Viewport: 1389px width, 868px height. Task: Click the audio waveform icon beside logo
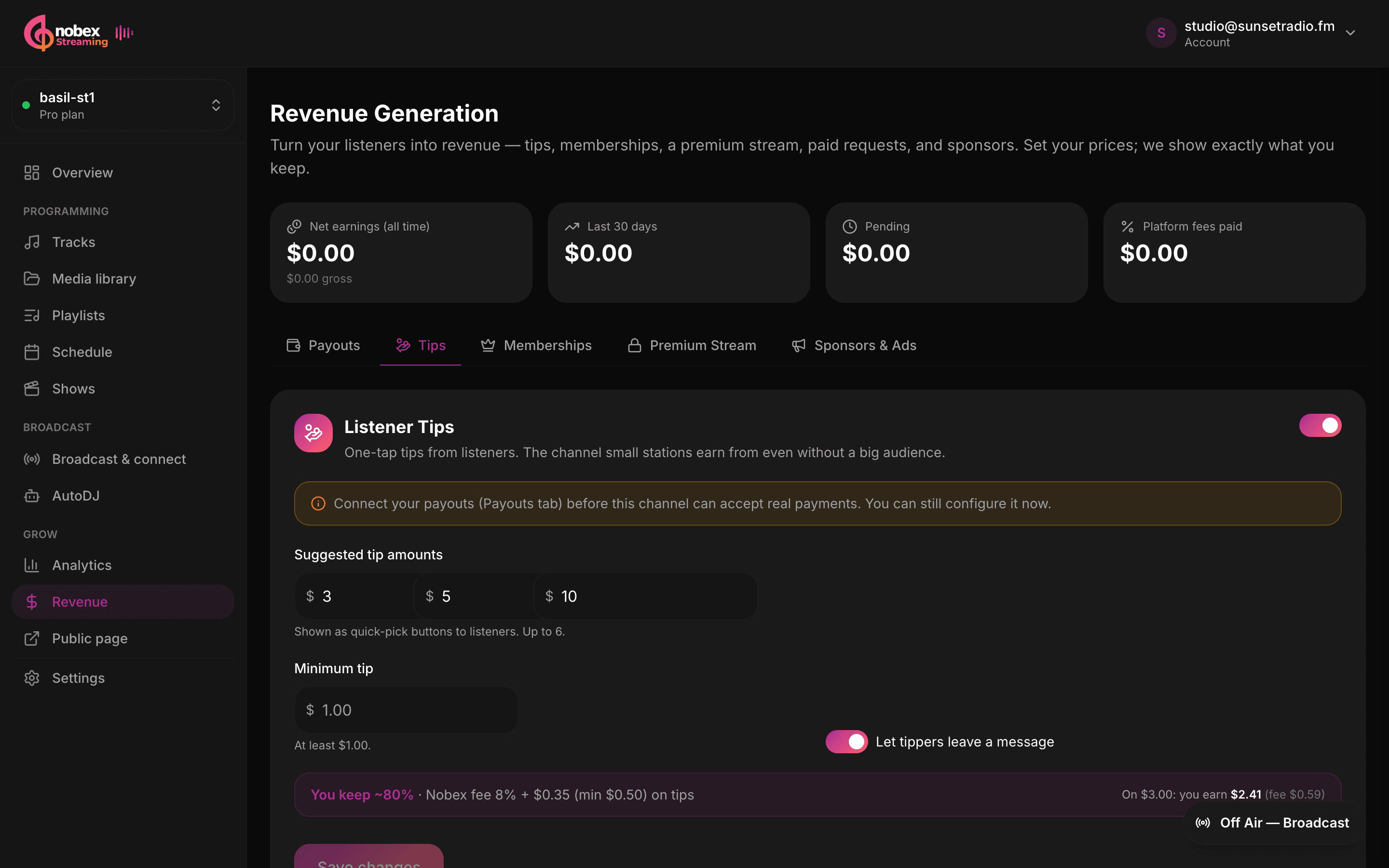(x=124, y=33)
